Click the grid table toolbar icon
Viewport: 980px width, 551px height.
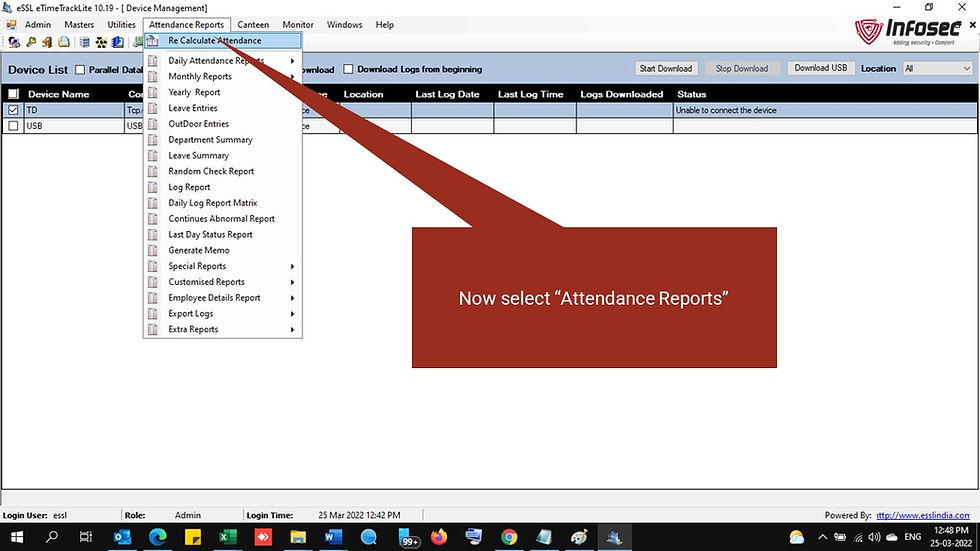click(84, 42)
